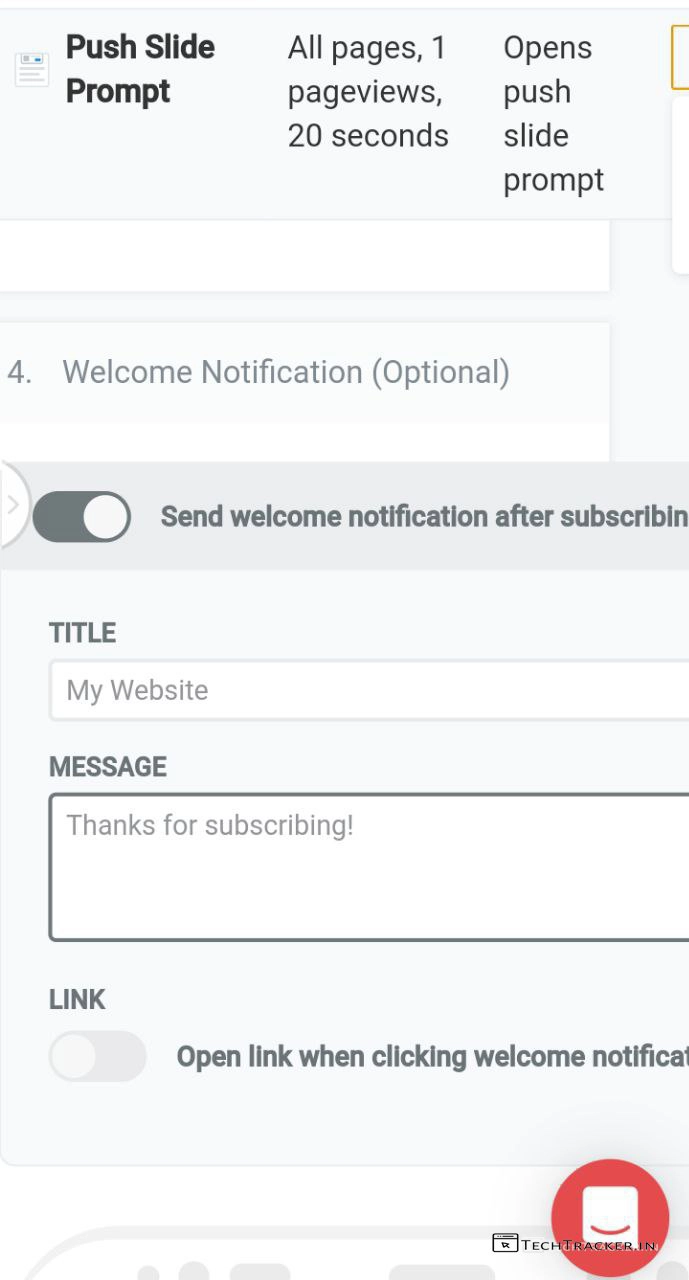Click the TechTracker.in watermark text

coord(588,1245)
